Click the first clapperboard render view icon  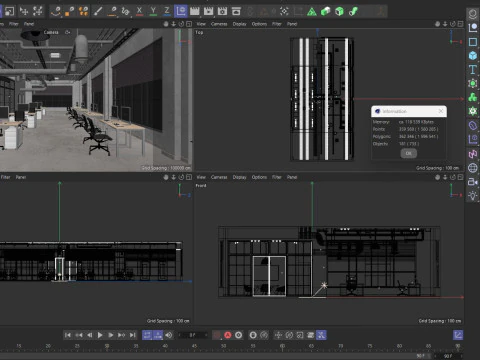coord(195,11)
